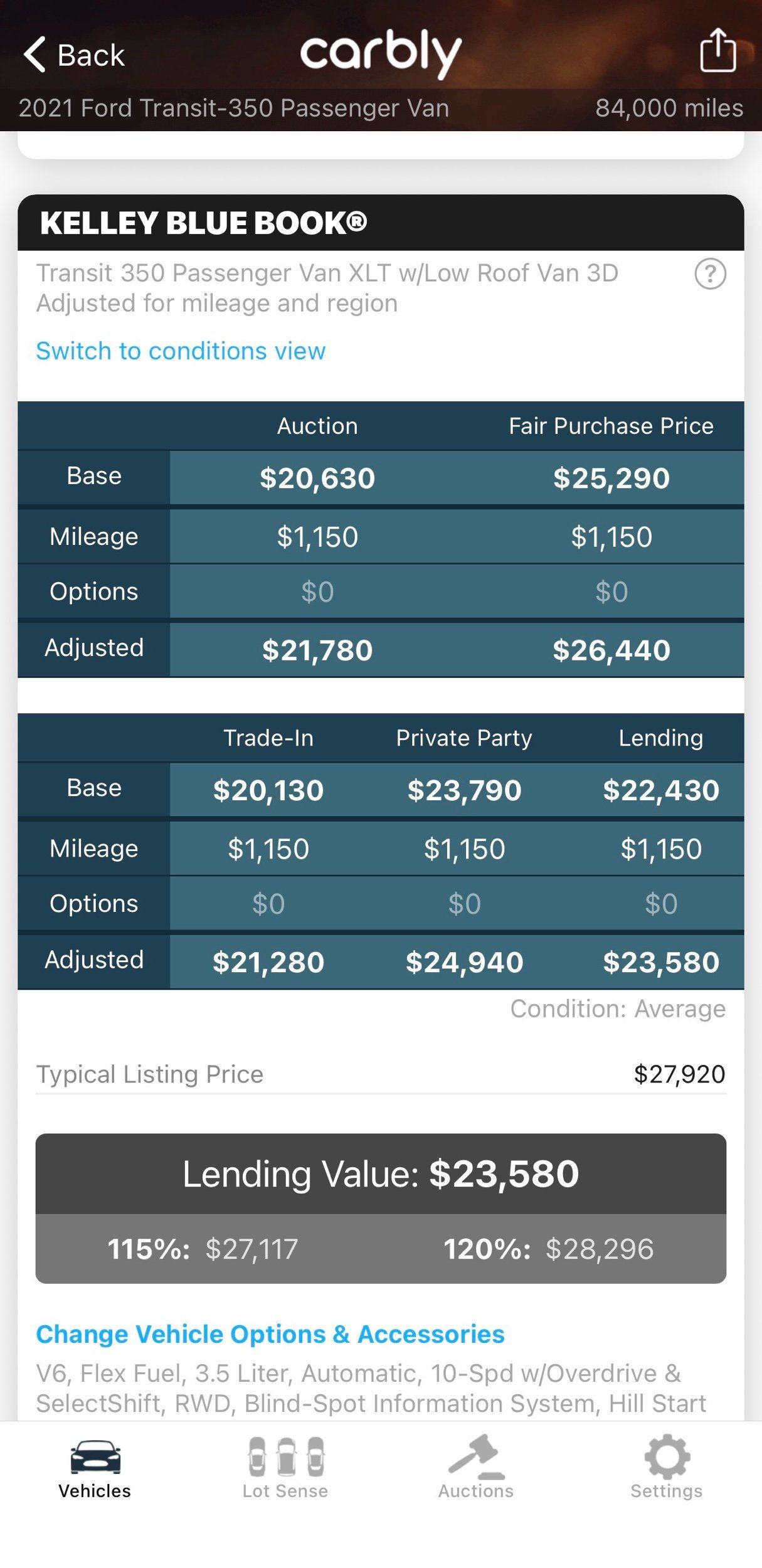Open the Vehicles tab car icon

tap(95, 1456)
